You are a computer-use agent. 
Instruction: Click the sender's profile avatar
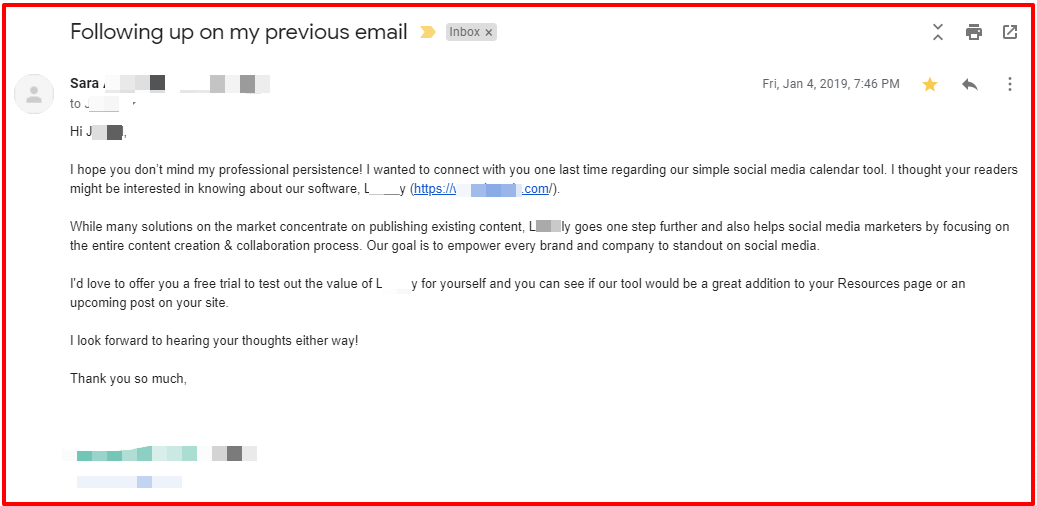click(x=34, y=94)
